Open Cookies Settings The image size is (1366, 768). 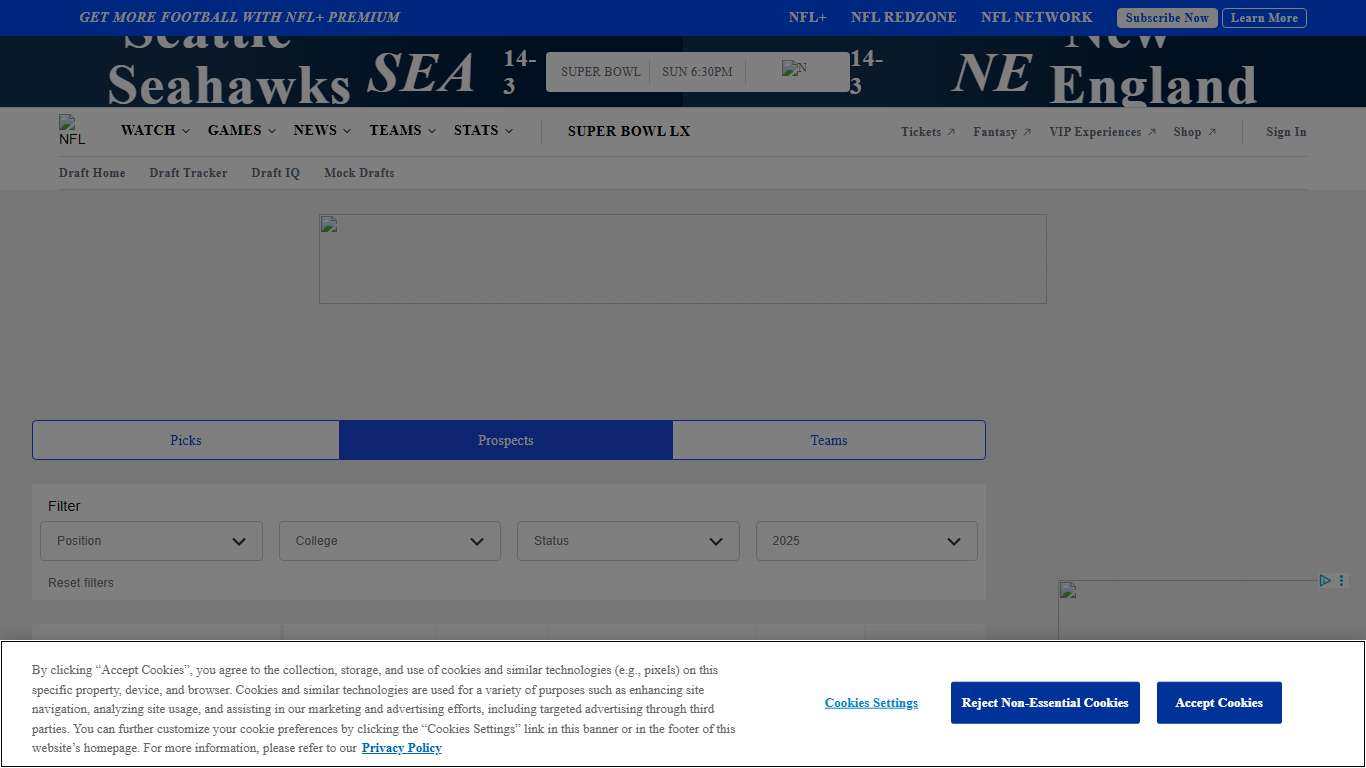[x=871, y=703]
